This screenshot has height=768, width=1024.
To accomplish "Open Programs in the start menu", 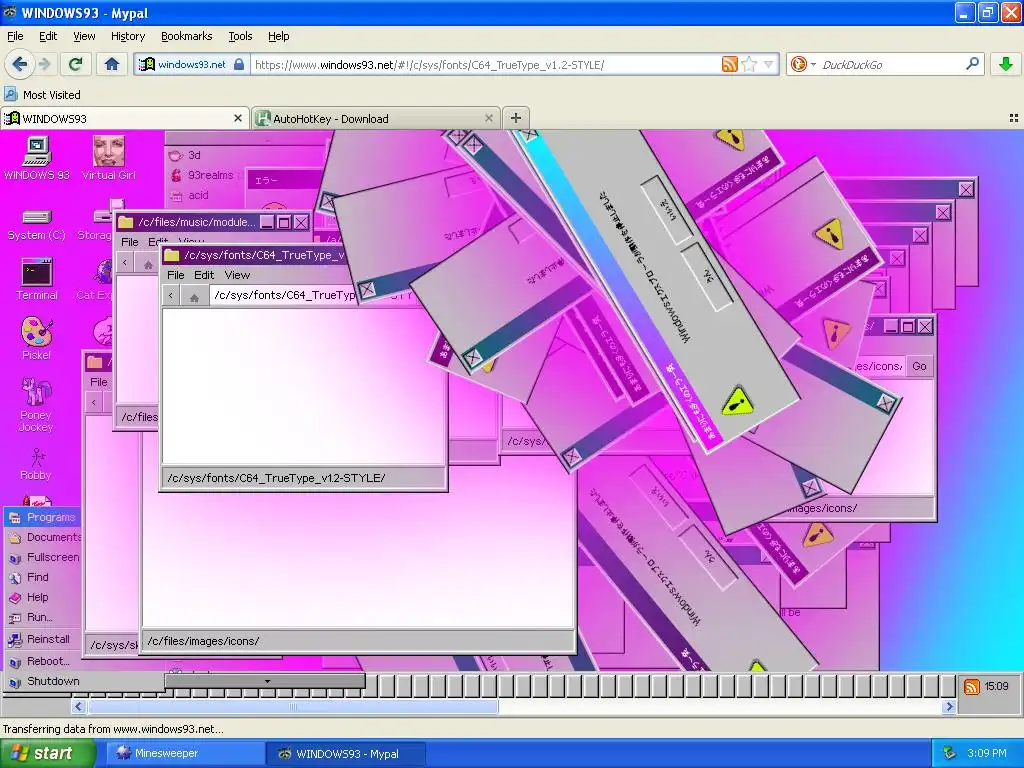I will (42, 517).
